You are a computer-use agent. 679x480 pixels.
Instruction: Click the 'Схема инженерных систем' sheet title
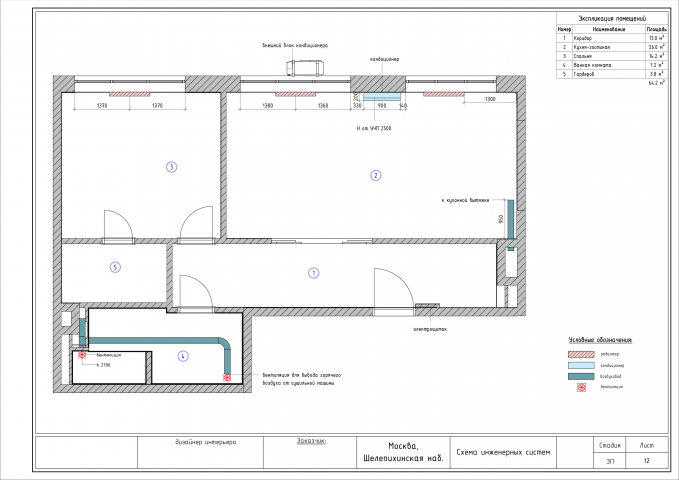(x=503, y=452)
